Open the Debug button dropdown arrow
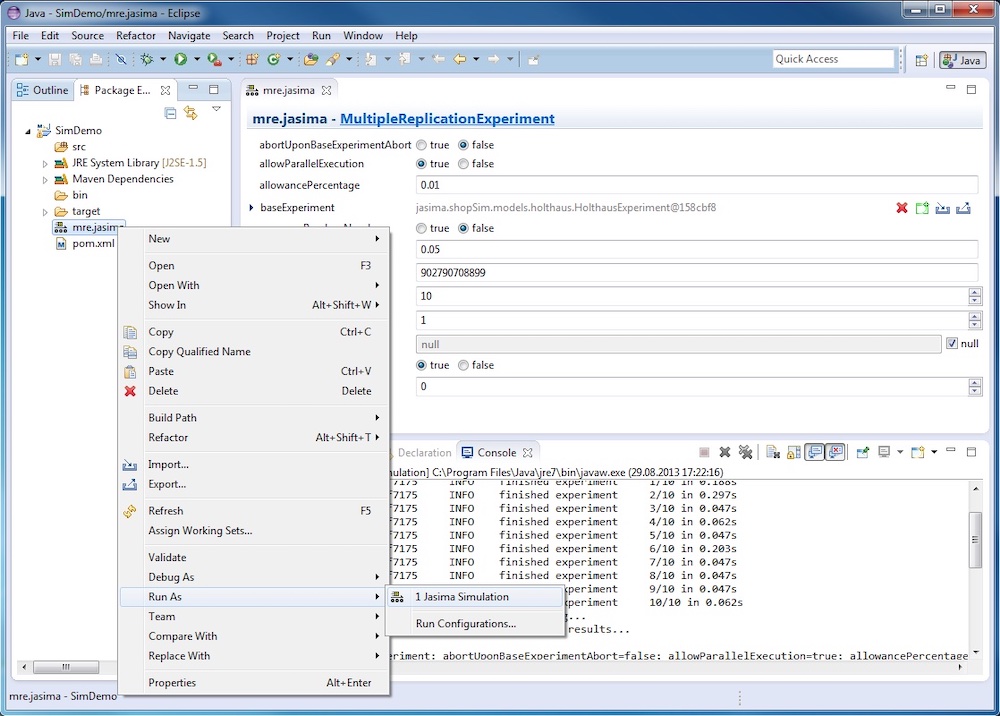Screen dimensions: 1000x716 [x=163, y=59]
